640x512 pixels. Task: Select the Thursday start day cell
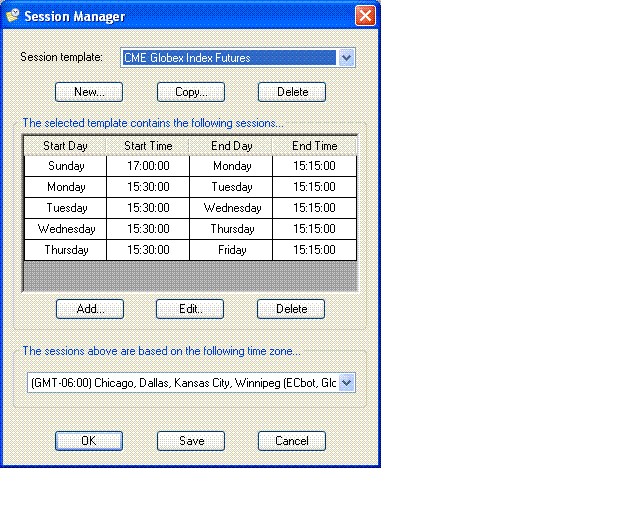pyautogui.click(x=65, y=250)
